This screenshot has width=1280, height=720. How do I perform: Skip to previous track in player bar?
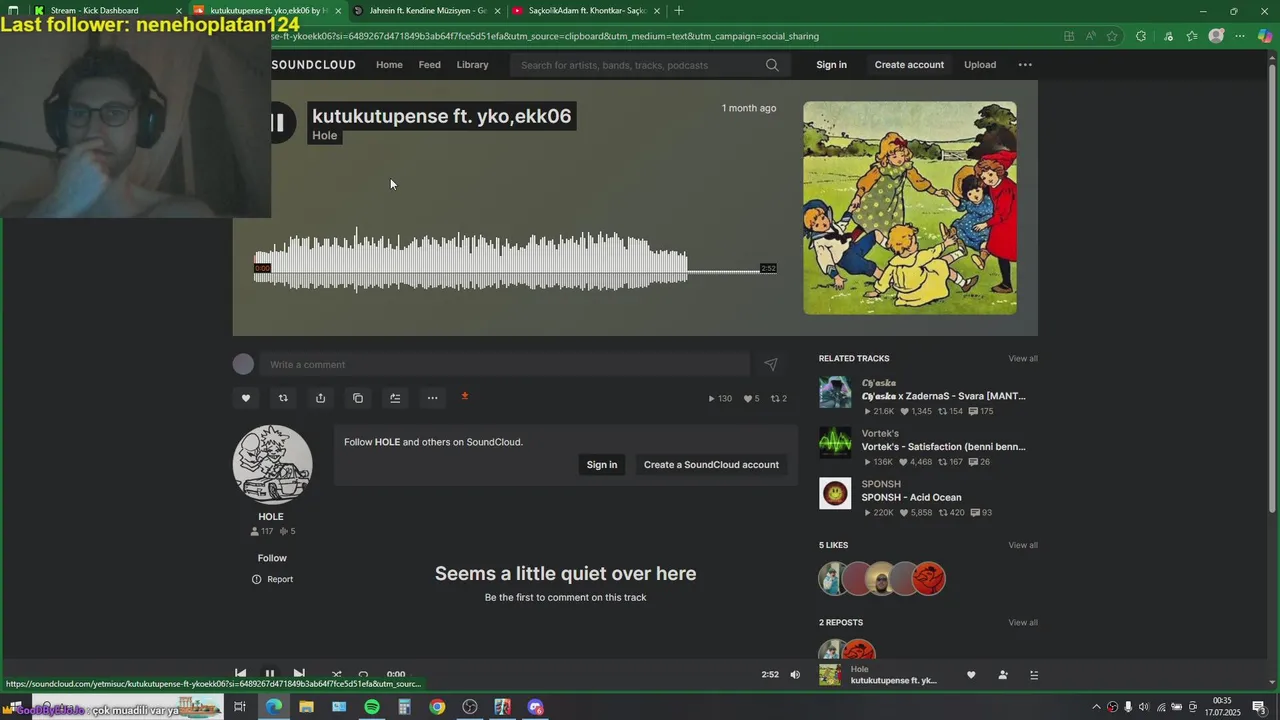[240, 674]
